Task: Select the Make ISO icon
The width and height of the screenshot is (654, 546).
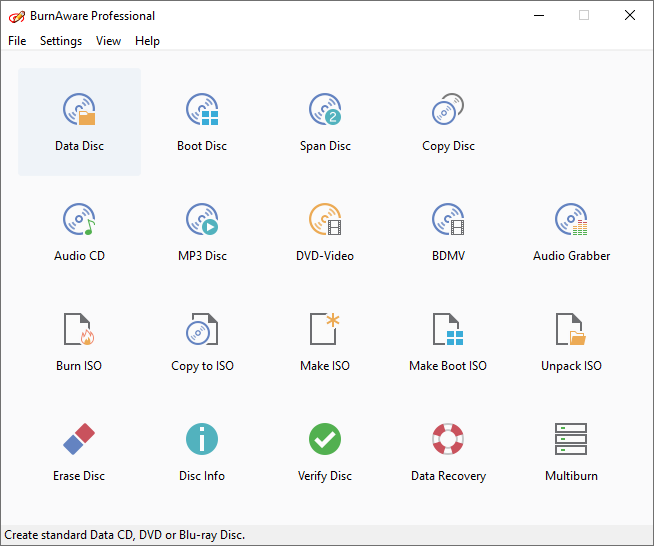Action: 325,330
